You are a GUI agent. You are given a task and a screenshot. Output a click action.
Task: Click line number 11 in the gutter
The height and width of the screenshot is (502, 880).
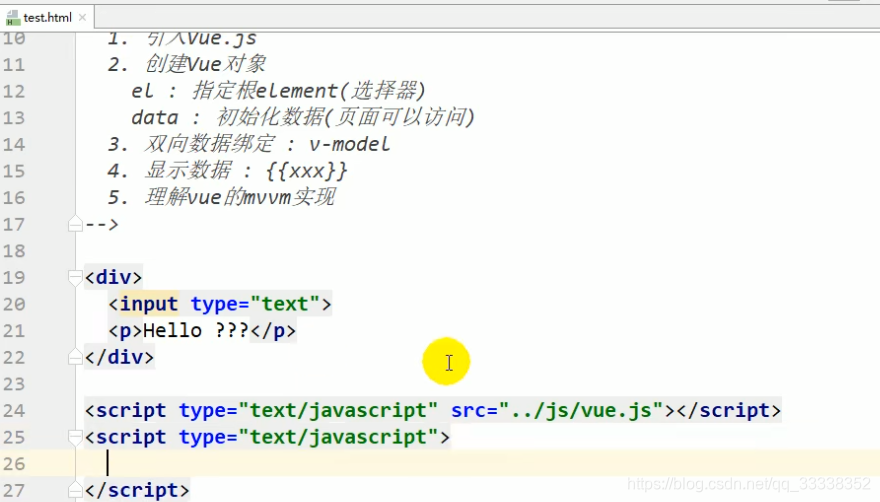pyautogui.click(x=14, y=65)
